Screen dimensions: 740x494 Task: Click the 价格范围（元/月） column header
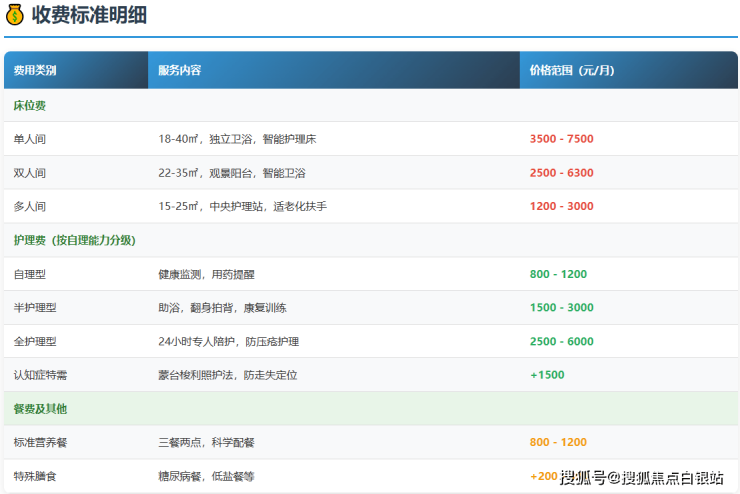point(571,71)
